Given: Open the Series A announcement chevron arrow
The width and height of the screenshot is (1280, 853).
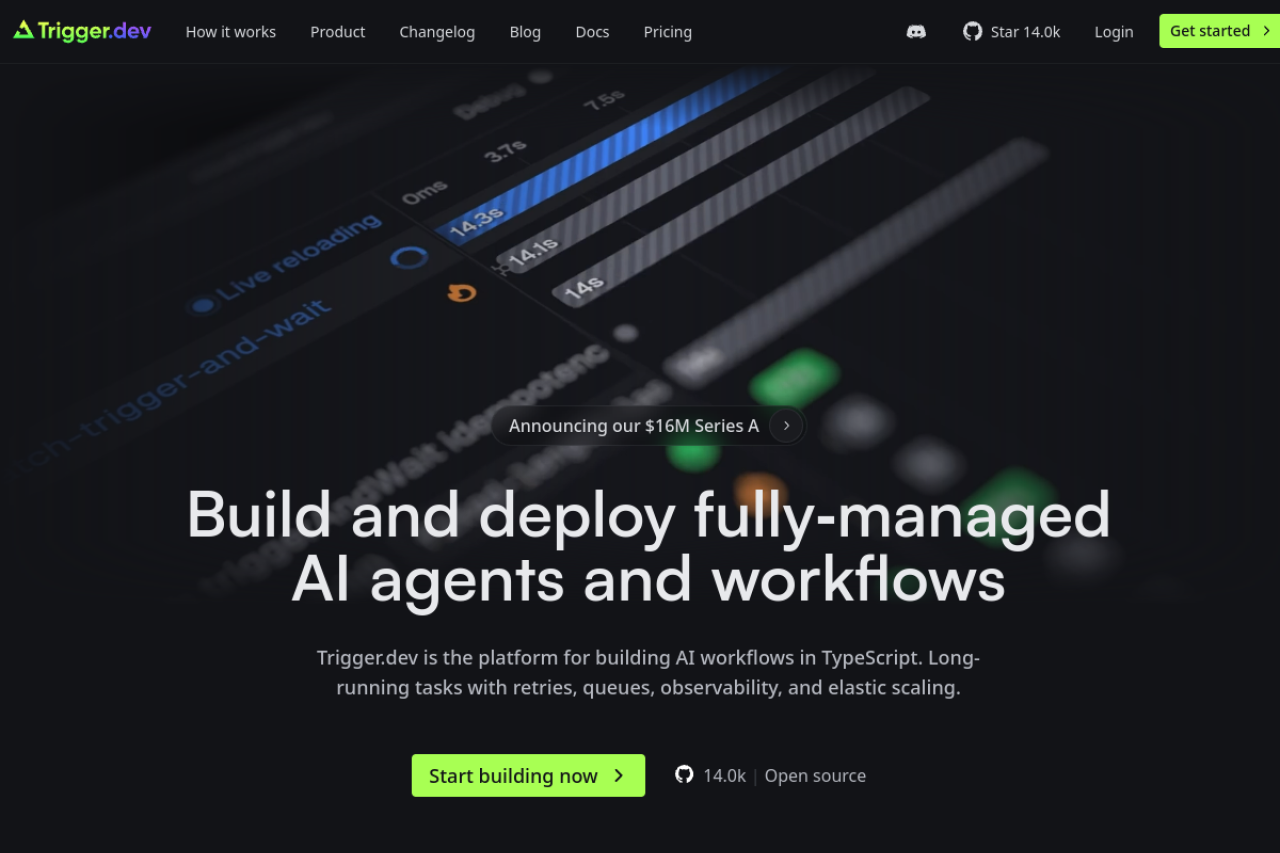Looking at the screenshot, I should pos(786,425).
